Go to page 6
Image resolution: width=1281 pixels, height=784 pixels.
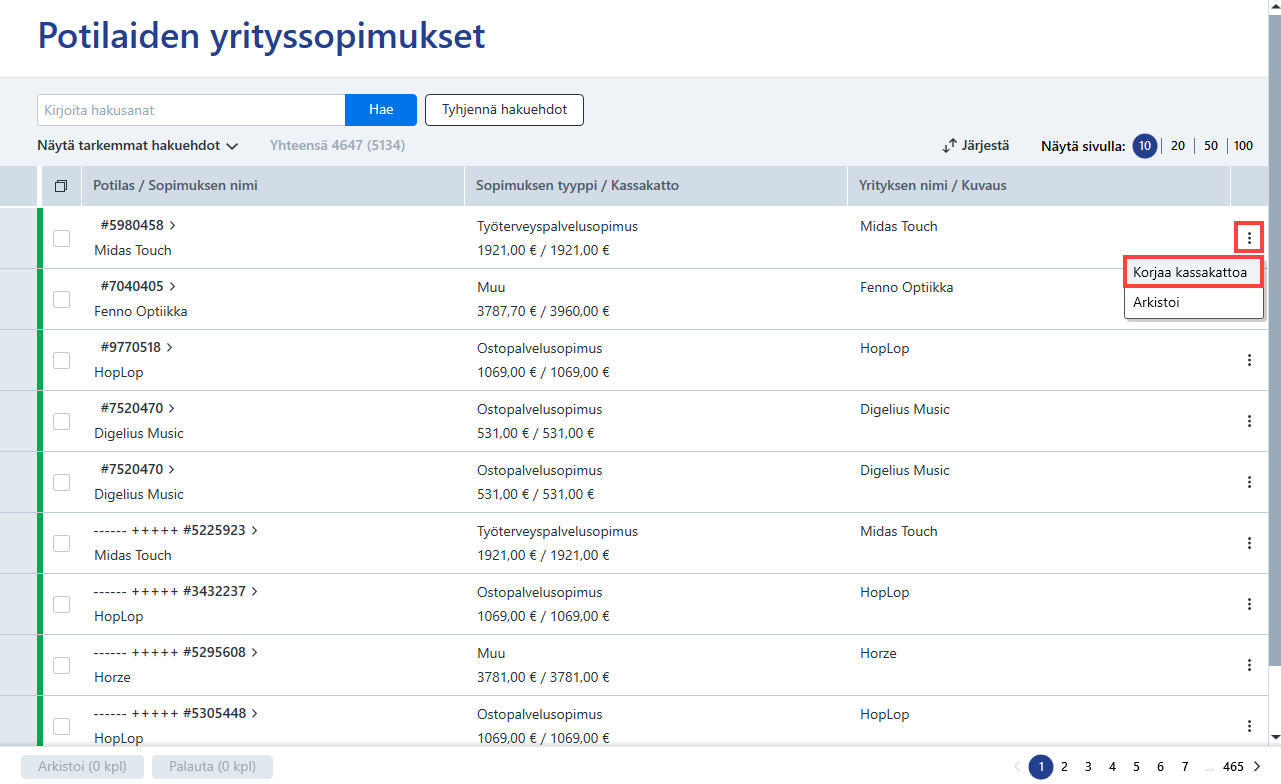(x=1160, y=767)
